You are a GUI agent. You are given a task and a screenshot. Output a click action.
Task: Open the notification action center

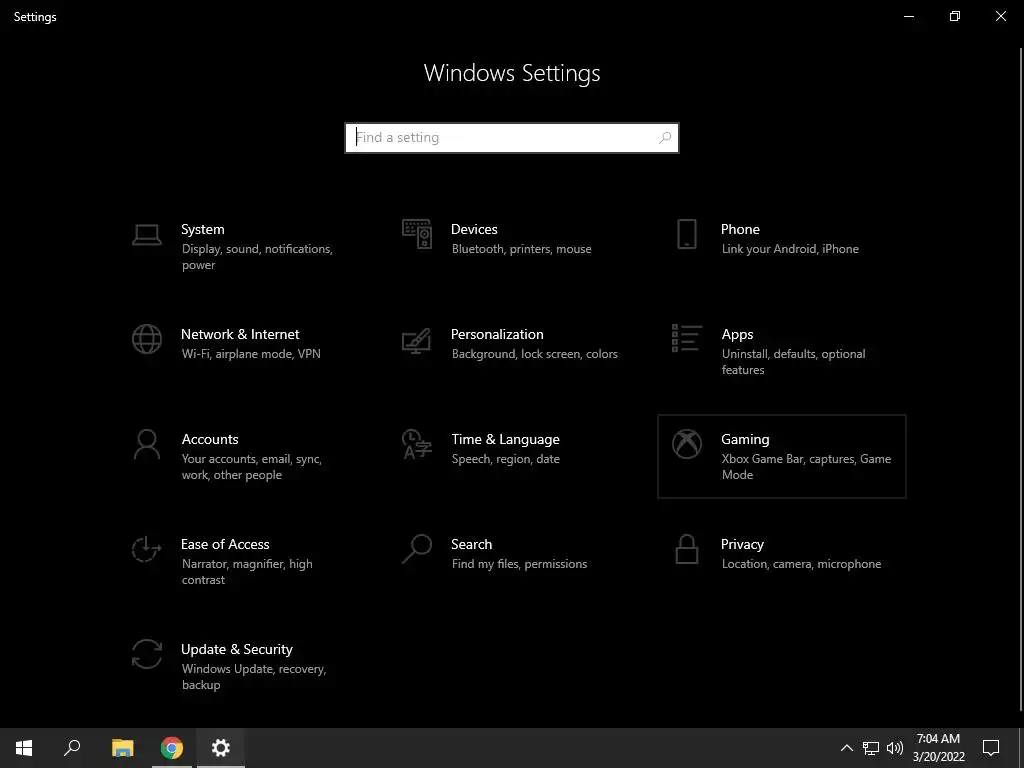click(x=991, y=748)
